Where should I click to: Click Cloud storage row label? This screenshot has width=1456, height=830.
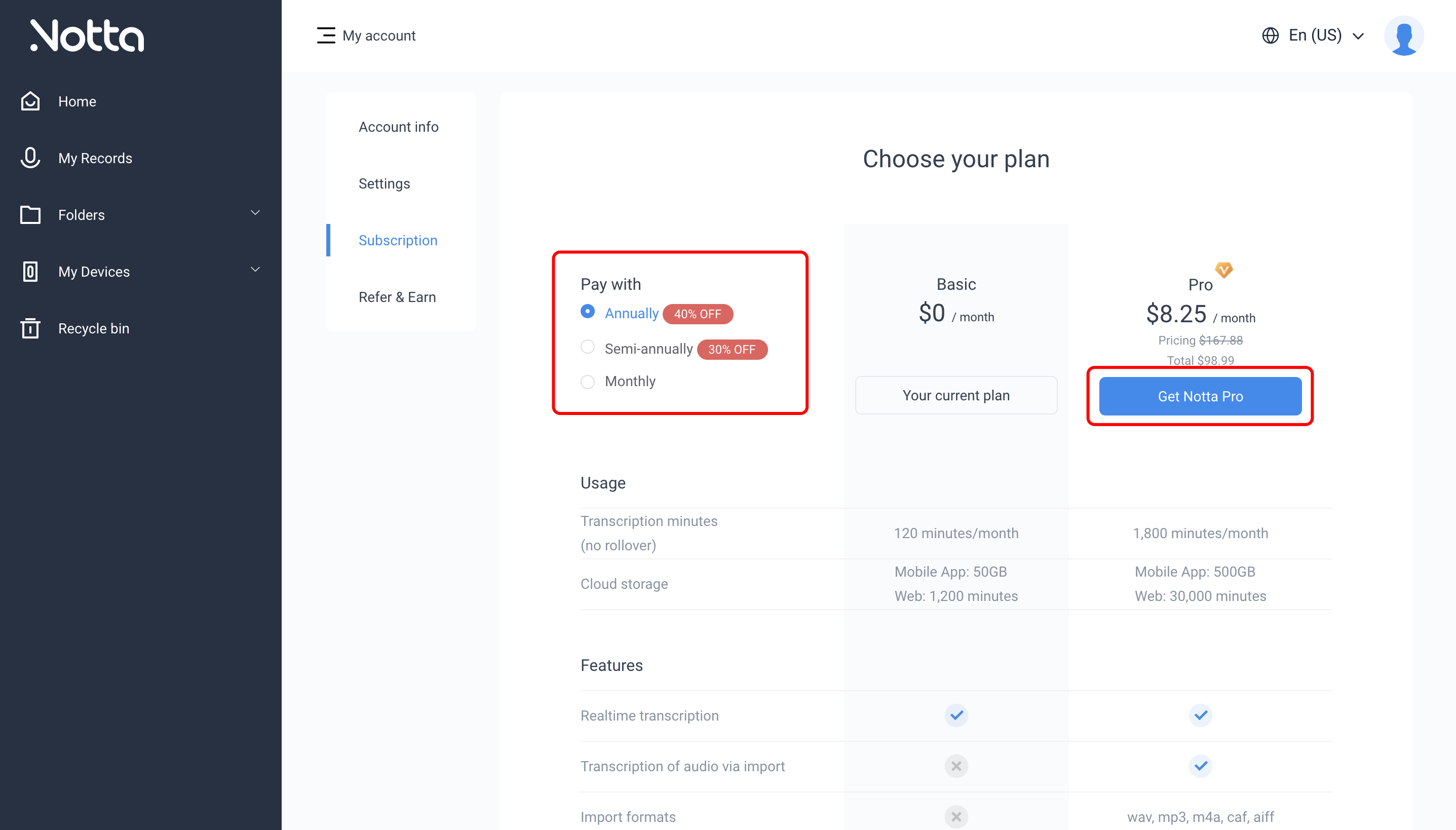point(624,584)
